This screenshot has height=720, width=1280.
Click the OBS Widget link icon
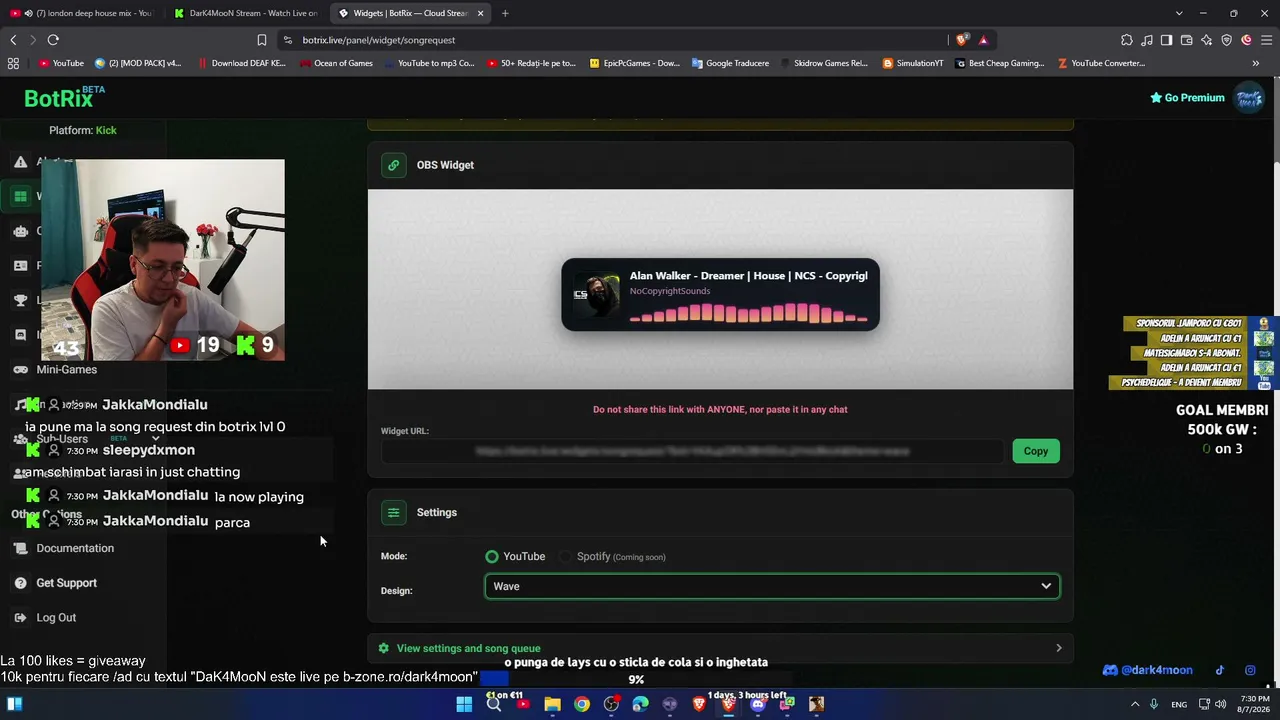click(394, 165)
